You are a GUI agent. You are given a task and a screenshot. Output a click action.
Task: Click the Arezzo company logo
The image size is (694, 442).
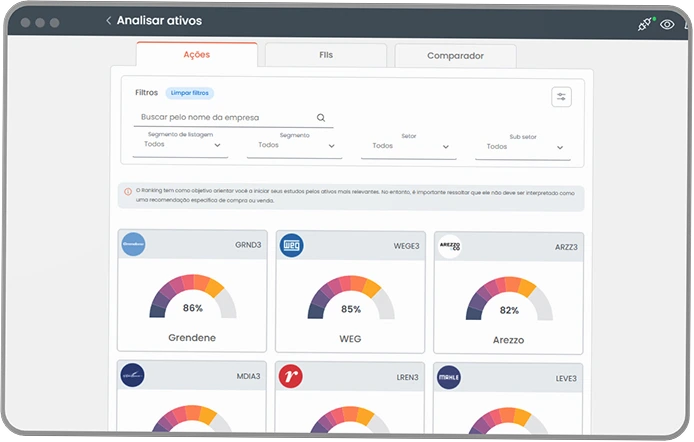[x=450, y=246]
